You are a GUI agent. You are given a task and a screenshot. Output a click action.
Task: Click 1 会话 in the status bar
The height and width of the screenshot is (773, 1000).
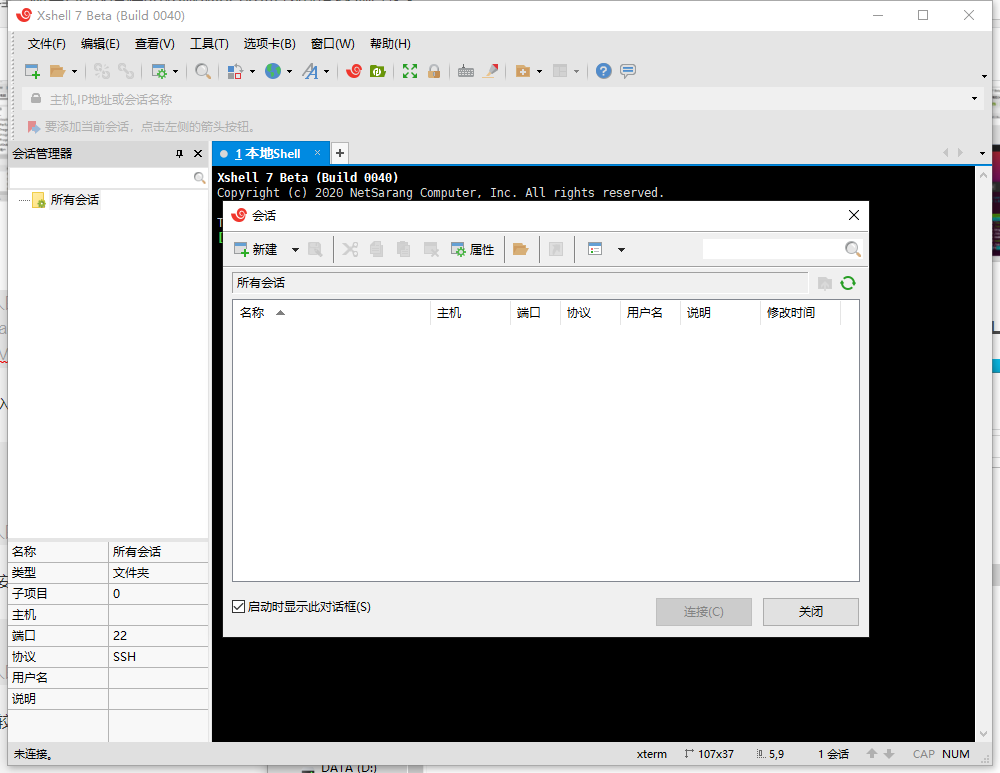[834, 755]
